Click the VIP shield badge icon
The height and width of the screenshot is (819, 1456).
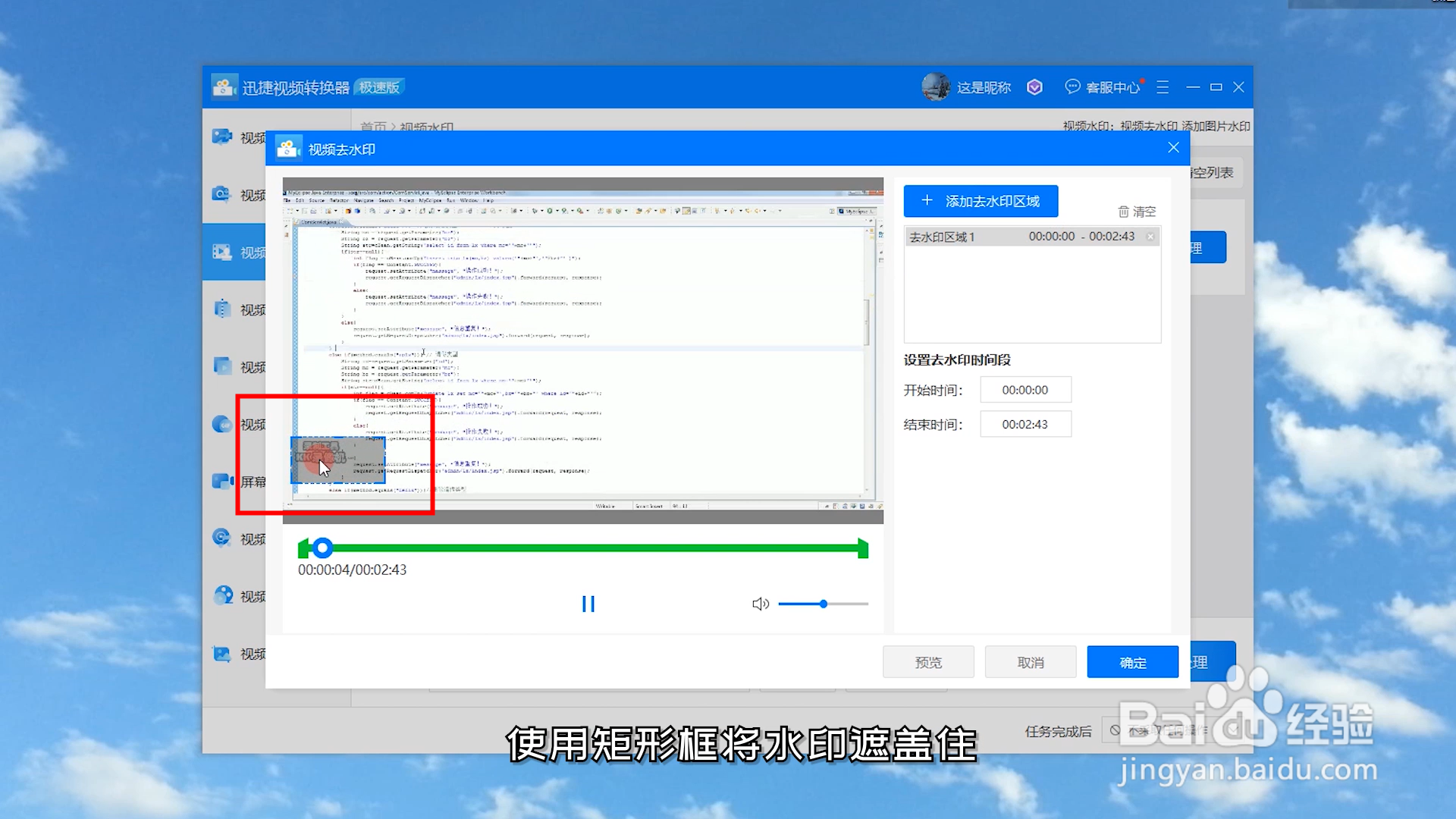click(x=1034, y=87)
